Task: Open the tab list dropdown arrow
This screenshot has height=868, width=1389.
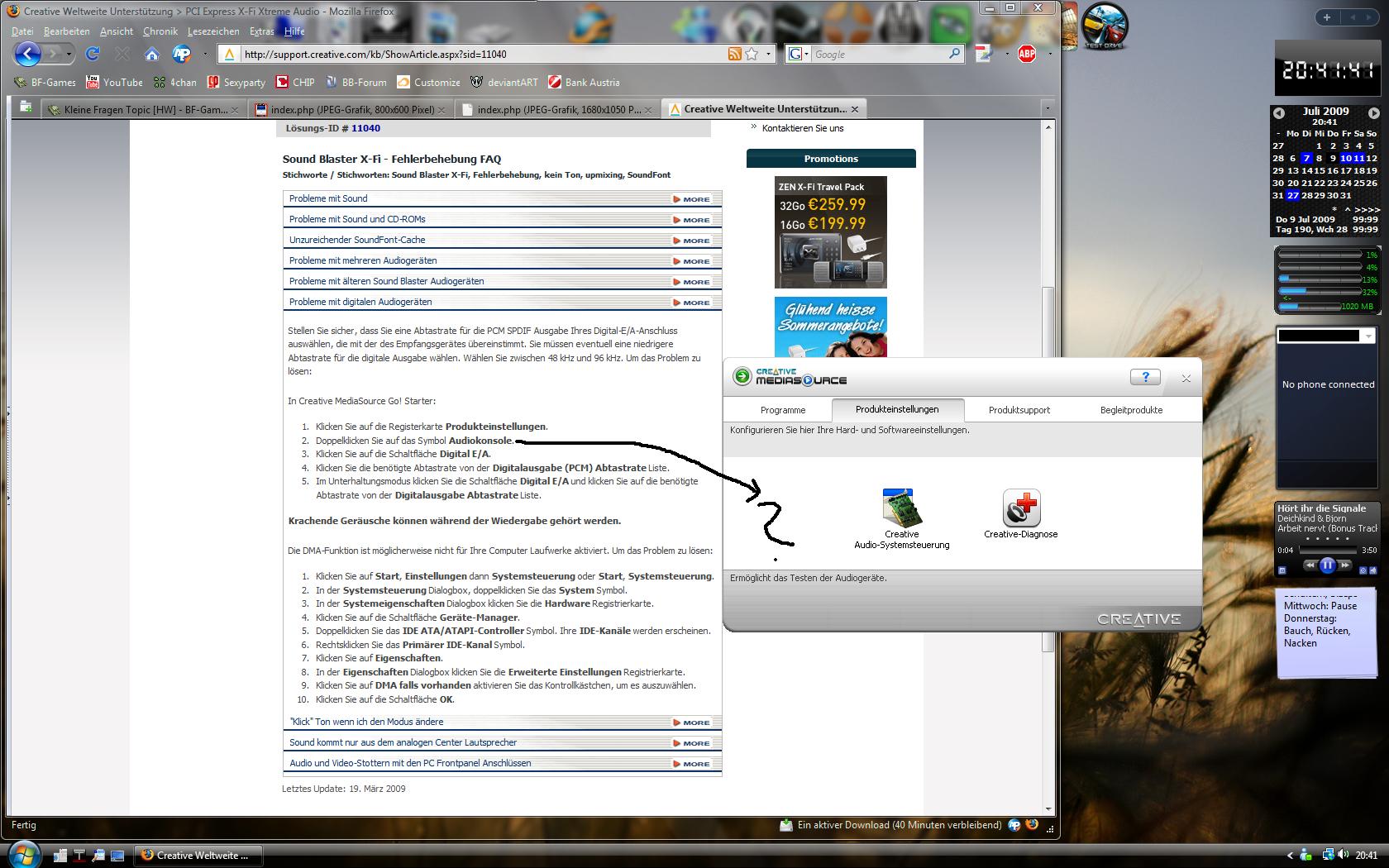Action: (x=1048, y=108)
